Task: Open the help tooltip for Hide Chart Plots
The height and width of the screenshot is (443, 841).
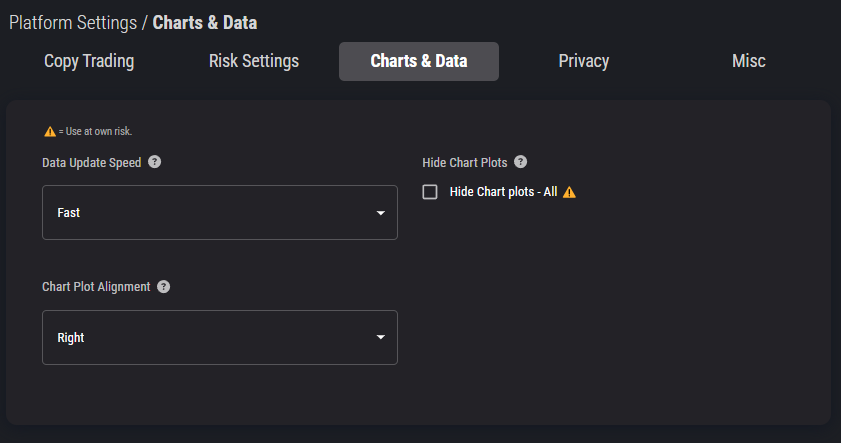Action: (x=520, y=162)
